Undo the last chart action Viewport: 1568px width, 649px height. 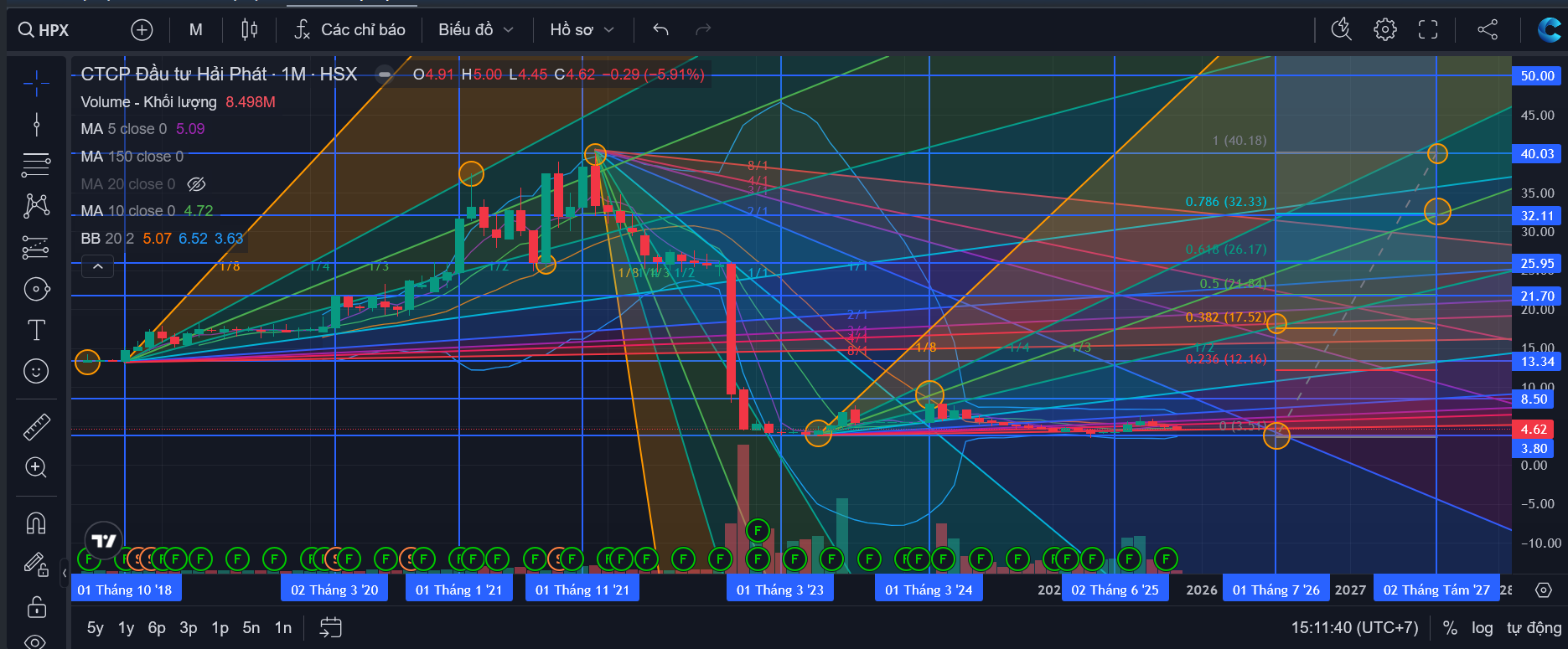[660, 30]
